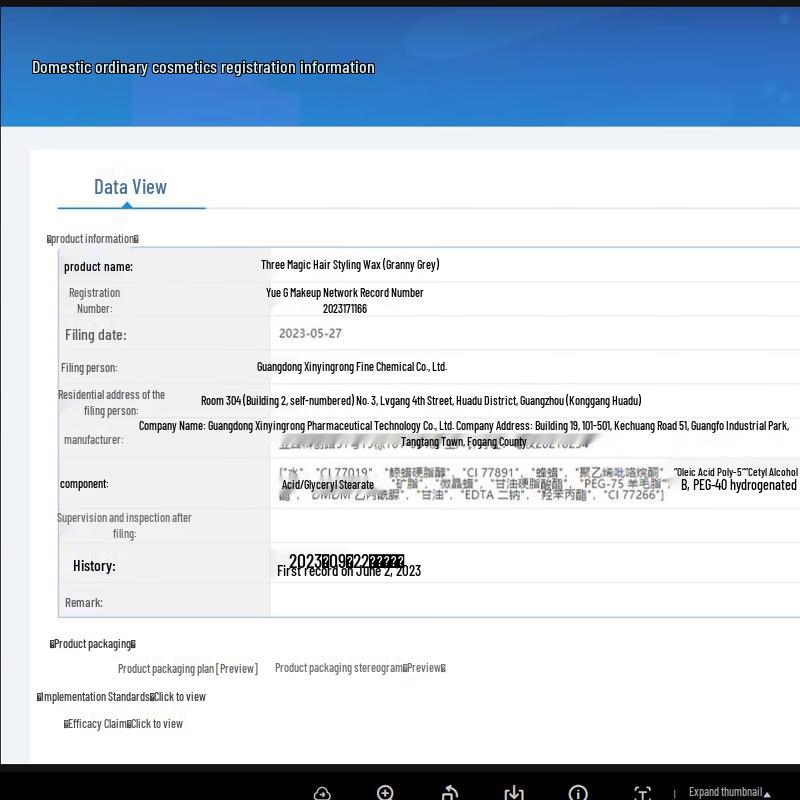
Task: Download the image with the download icon
Action: point(514,793)
